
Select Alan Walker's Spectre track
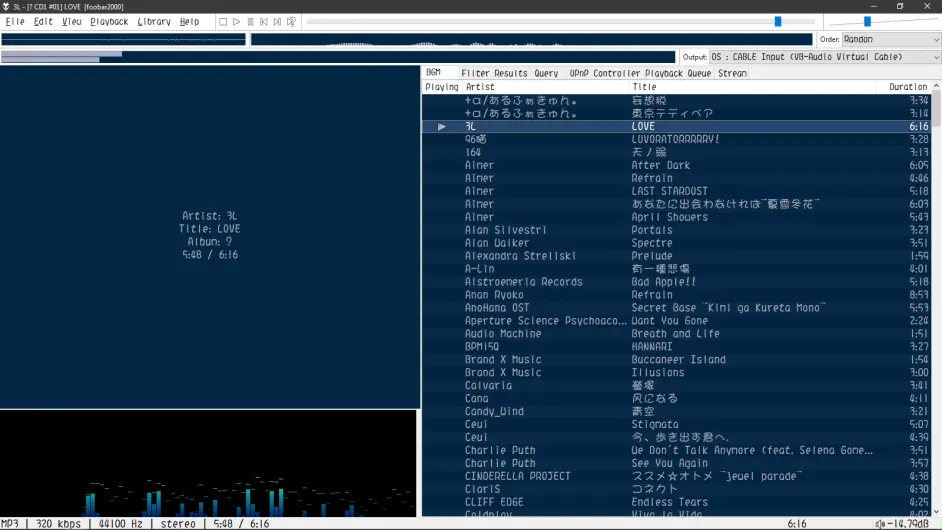[x=676, y=243]
